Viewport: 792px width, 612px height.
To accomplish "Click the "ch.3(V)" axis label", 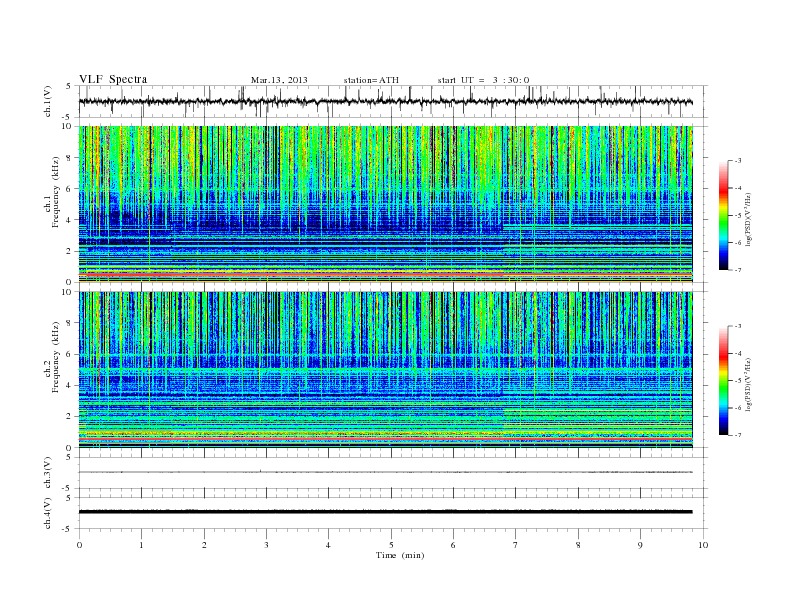I will [x=47, y=473].
